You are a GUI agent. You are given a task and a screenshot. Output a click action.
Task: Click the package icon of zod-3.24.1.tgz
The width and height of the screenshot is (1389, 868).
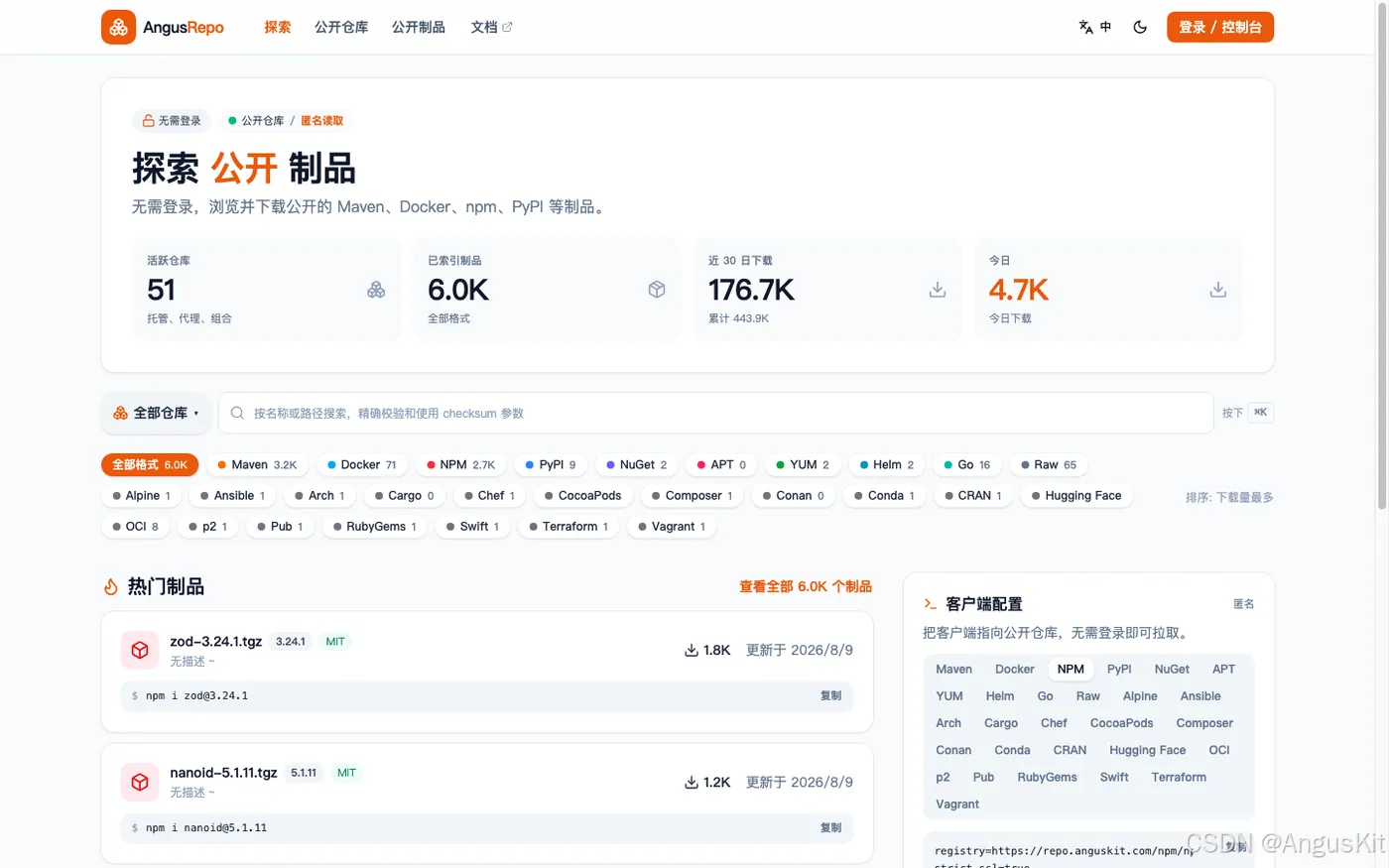tap(140, 650)
